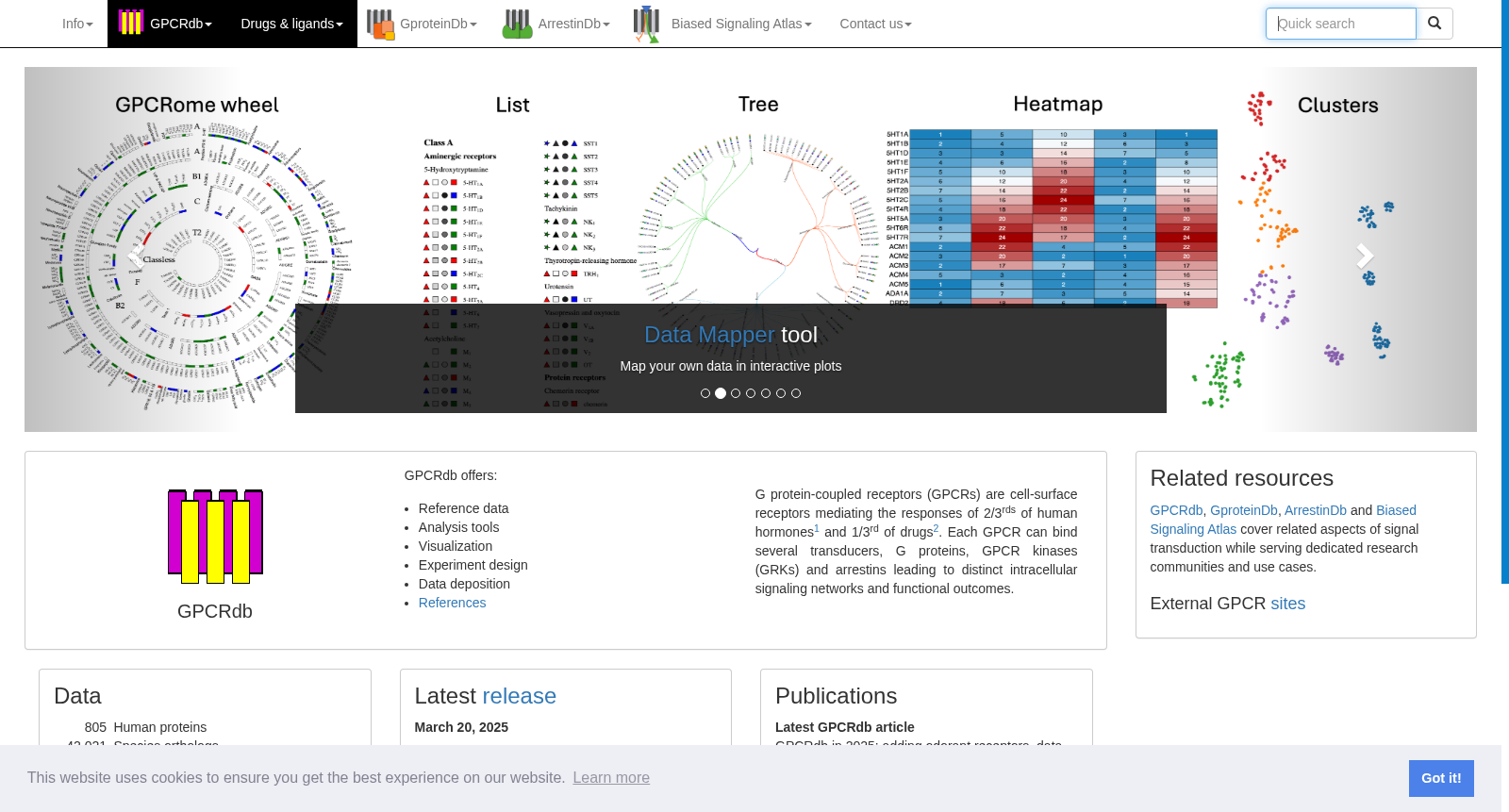Go to the previous carousel slide arrow
The width and height of the screenshot is (1509, 812).
tap(137, 256)
